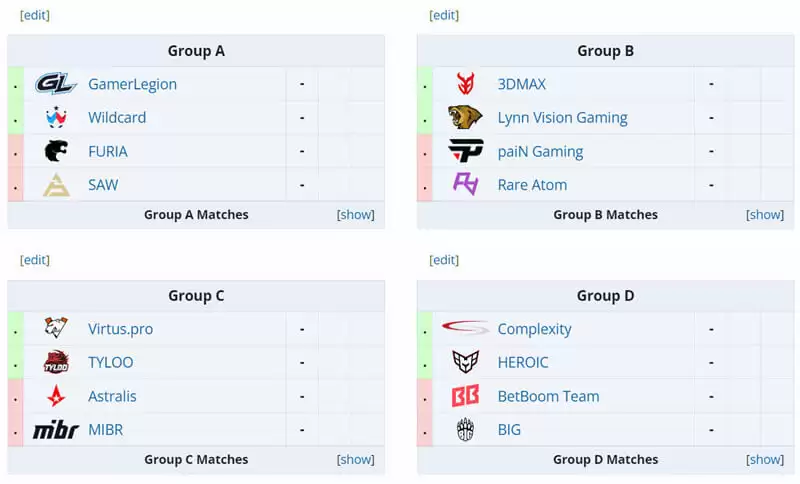
Task: Expand the Group D Matches list
Action: click(765, 460)
